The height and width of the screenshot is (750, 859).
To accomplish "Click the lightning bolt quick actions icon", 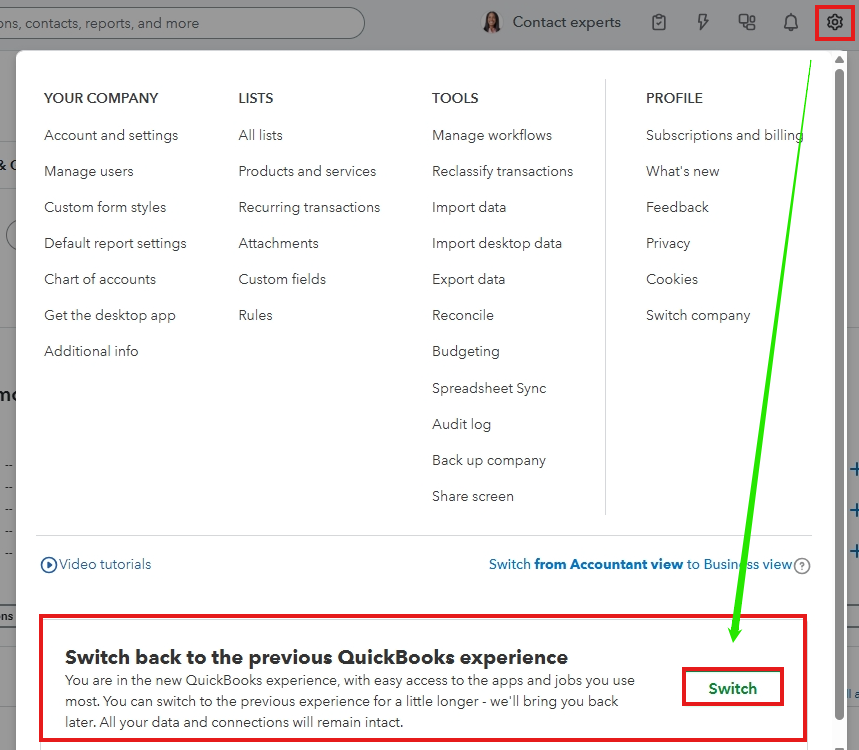I will point(703,22).
